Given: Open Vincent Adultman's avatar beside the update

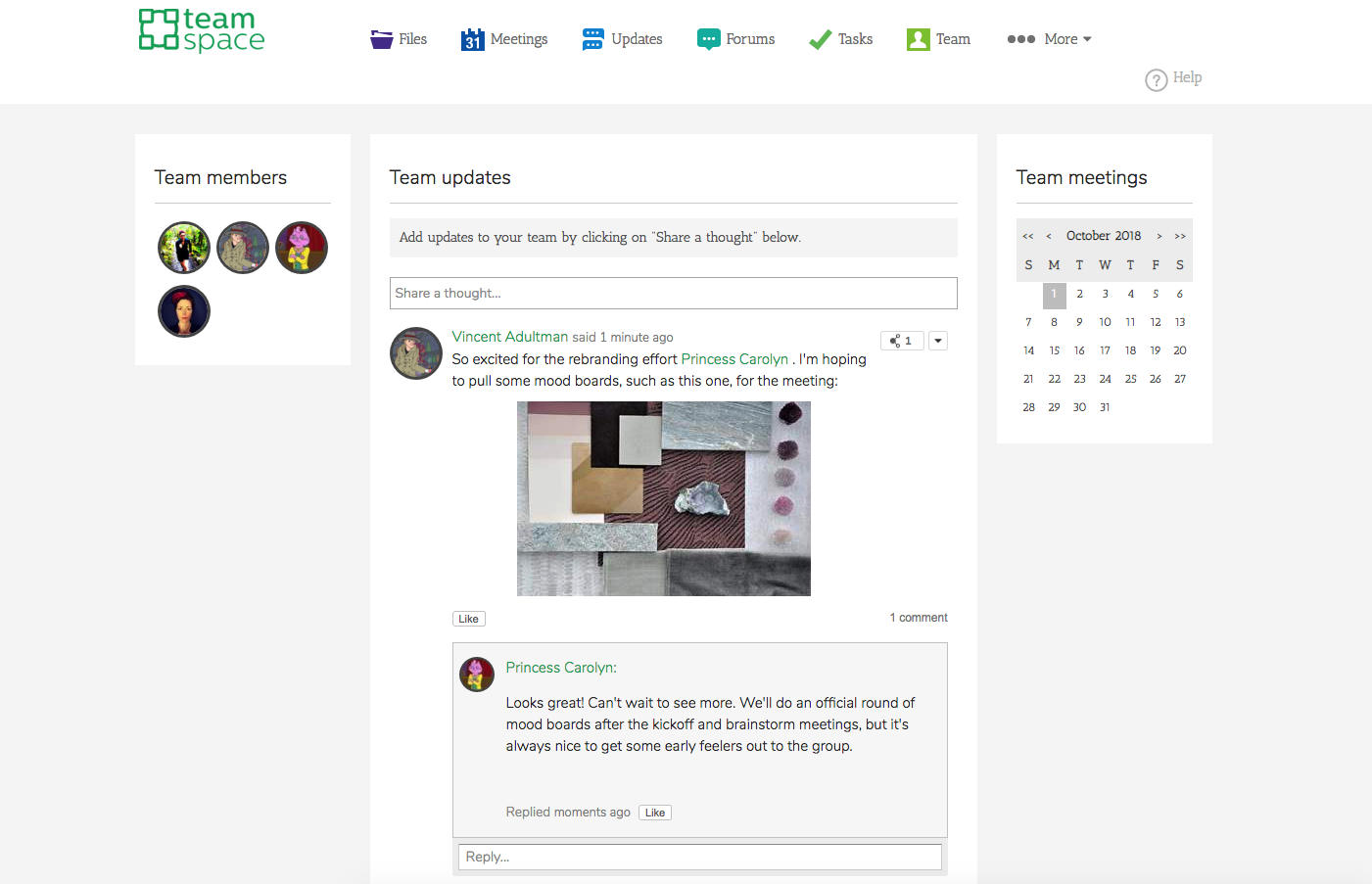Looking at the screenshot, I should [416, 353].
